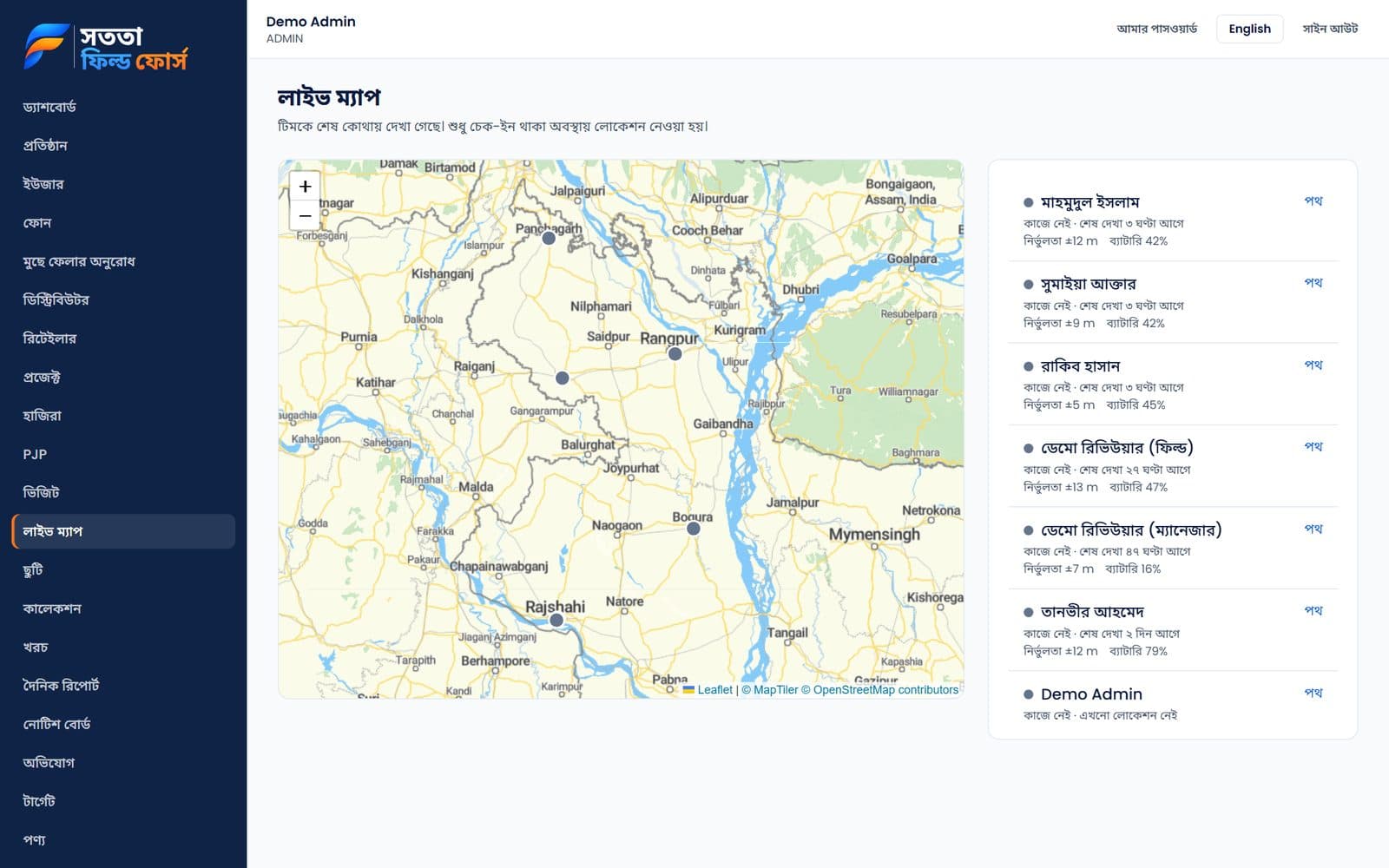Open পথ link for ডেমো রিভিউয়ার (ফিল্ড)

(x=1313, y=447)
